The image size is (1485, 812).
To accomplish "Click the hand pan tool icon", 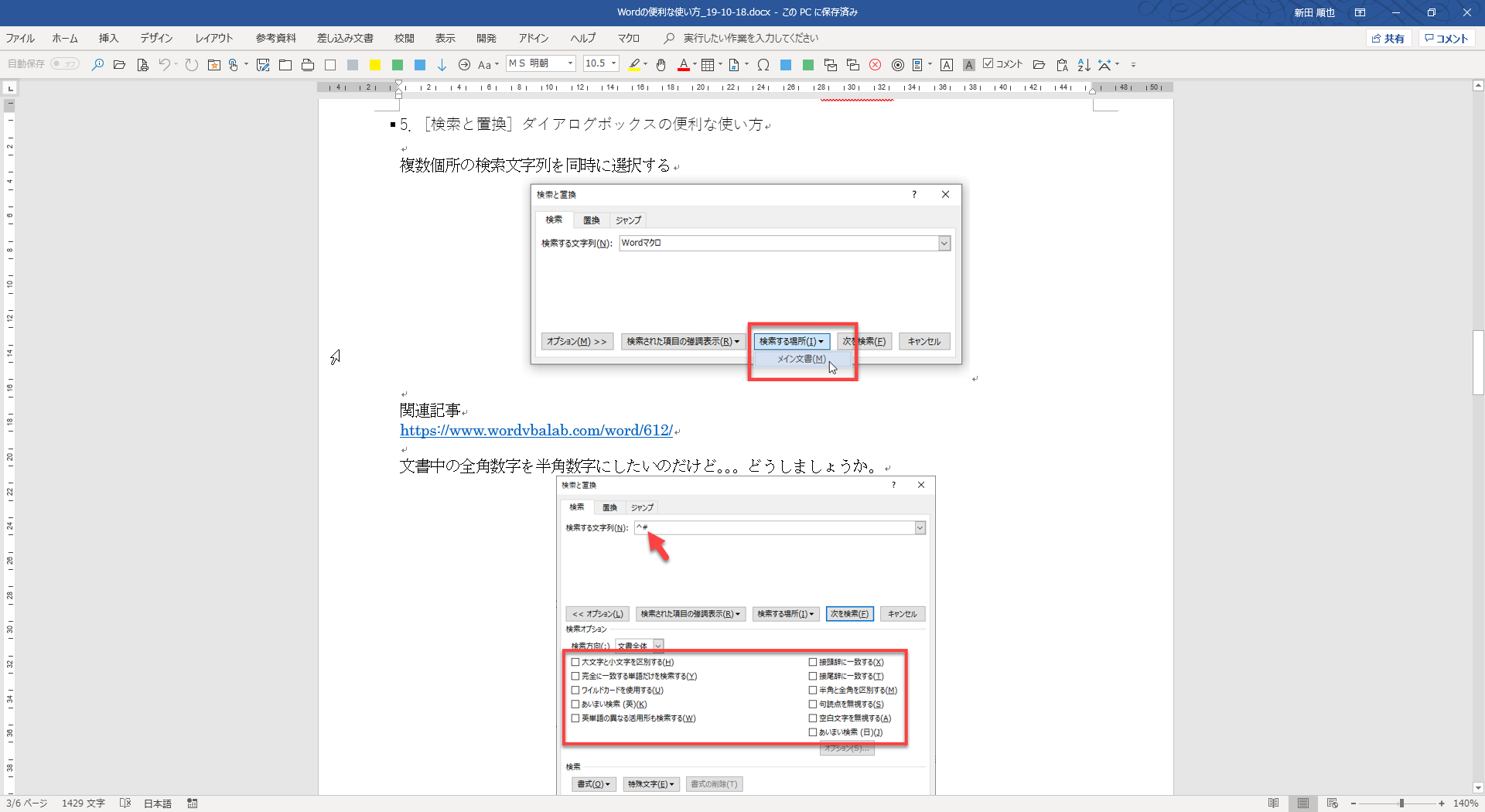I will [x=661, y=65].
